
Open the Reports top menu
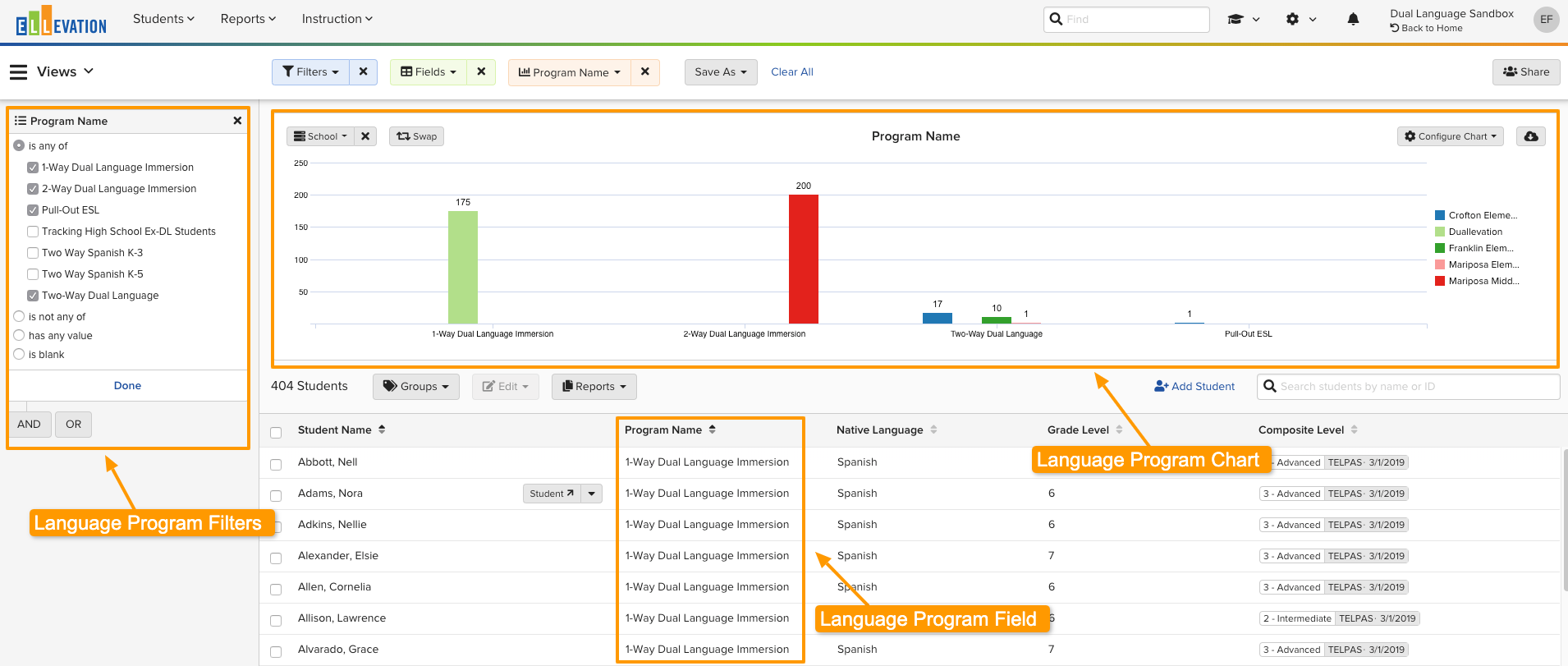[248, 19]
